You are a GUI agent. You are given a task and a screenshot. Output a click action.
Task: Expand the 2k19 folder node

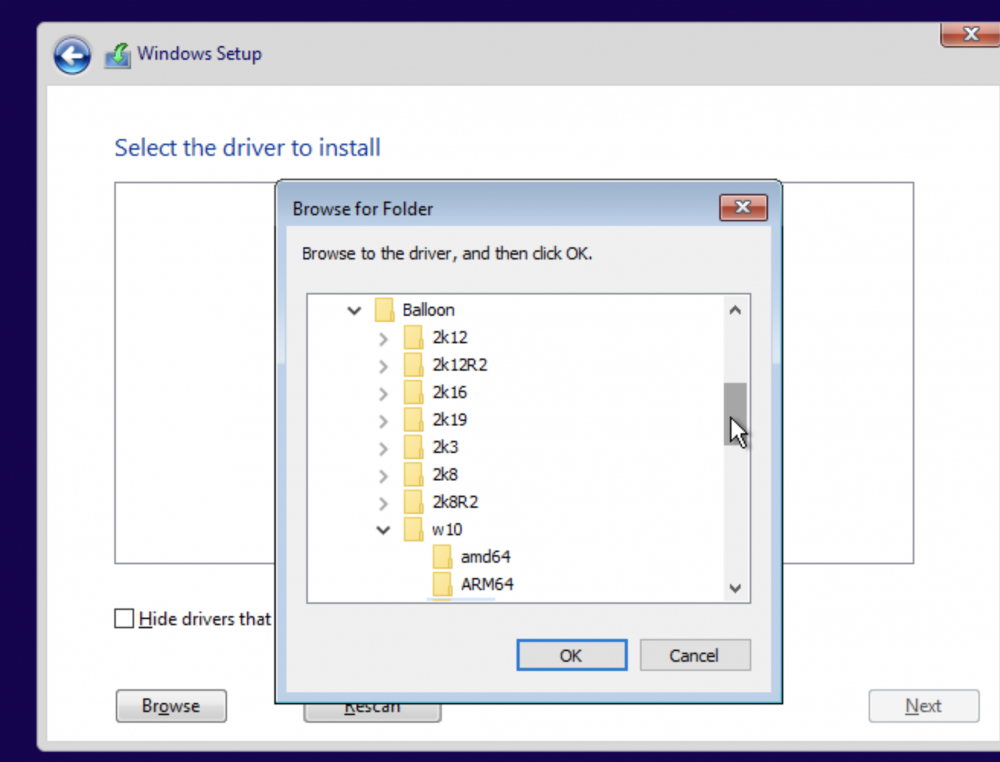click(383, 421)
